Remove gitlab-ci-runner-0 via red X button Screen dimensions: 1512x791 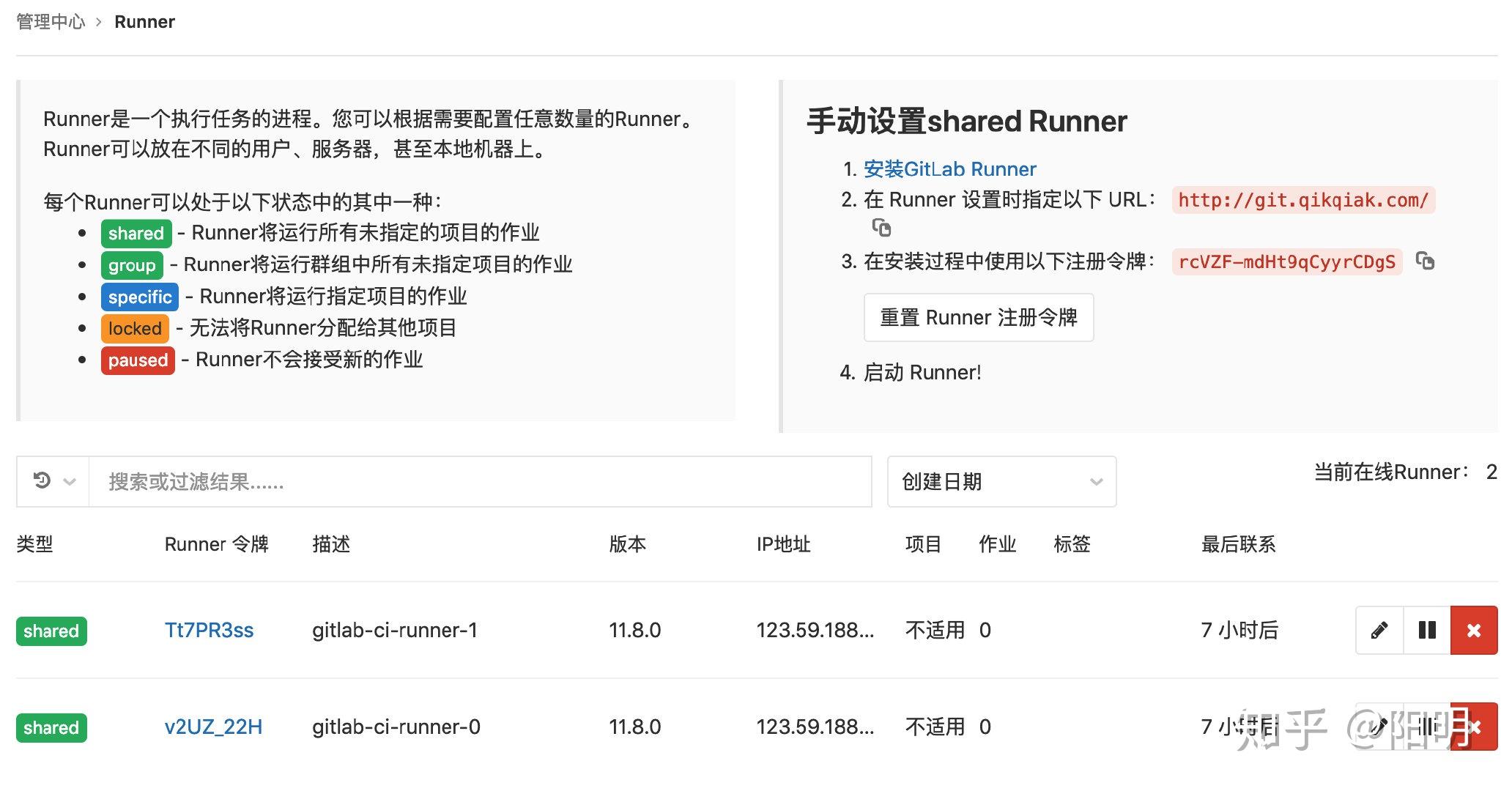click(x=1473, y=727)
